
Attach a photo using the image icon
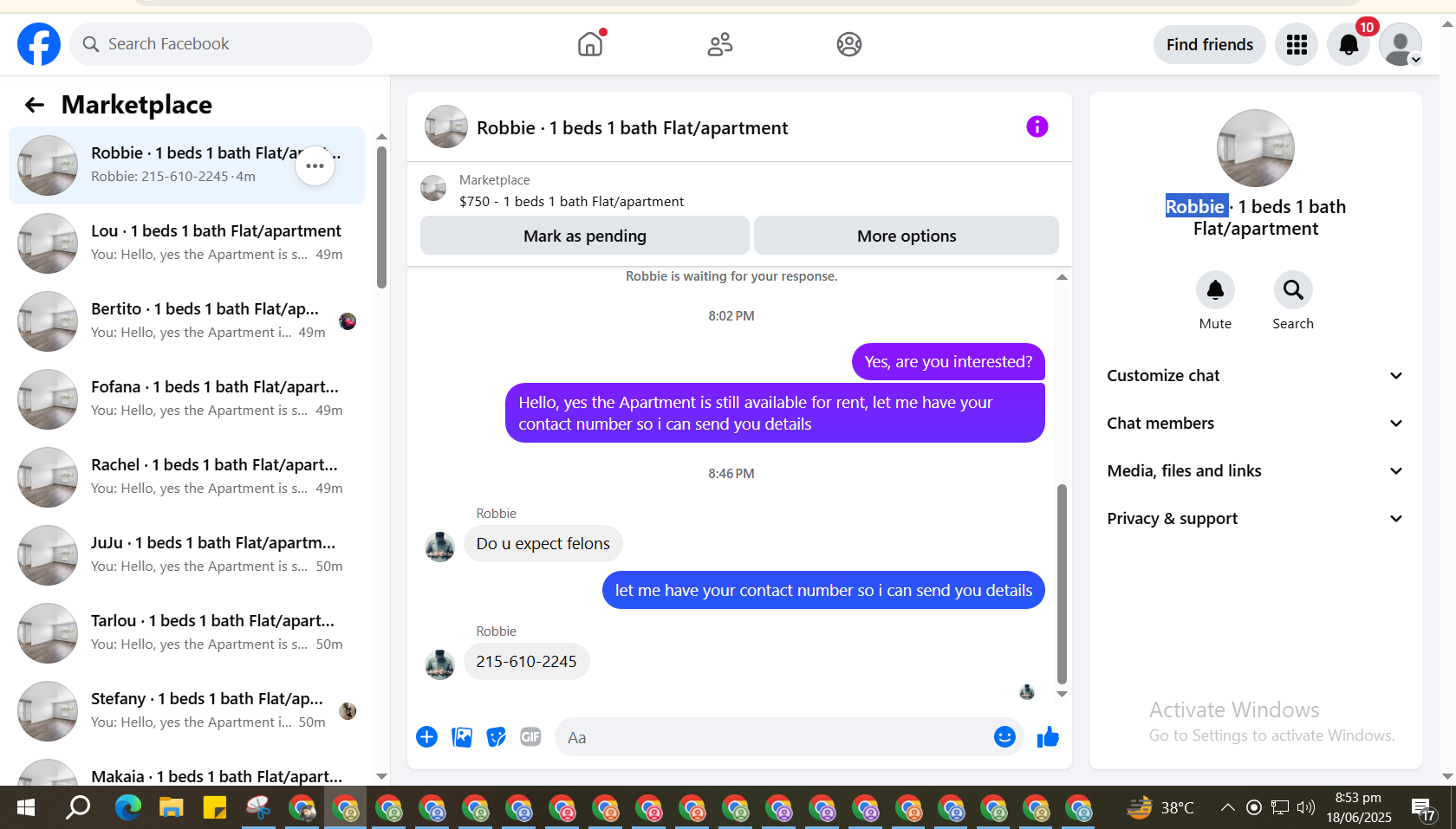pyautogui.click(x=462, y=737)
